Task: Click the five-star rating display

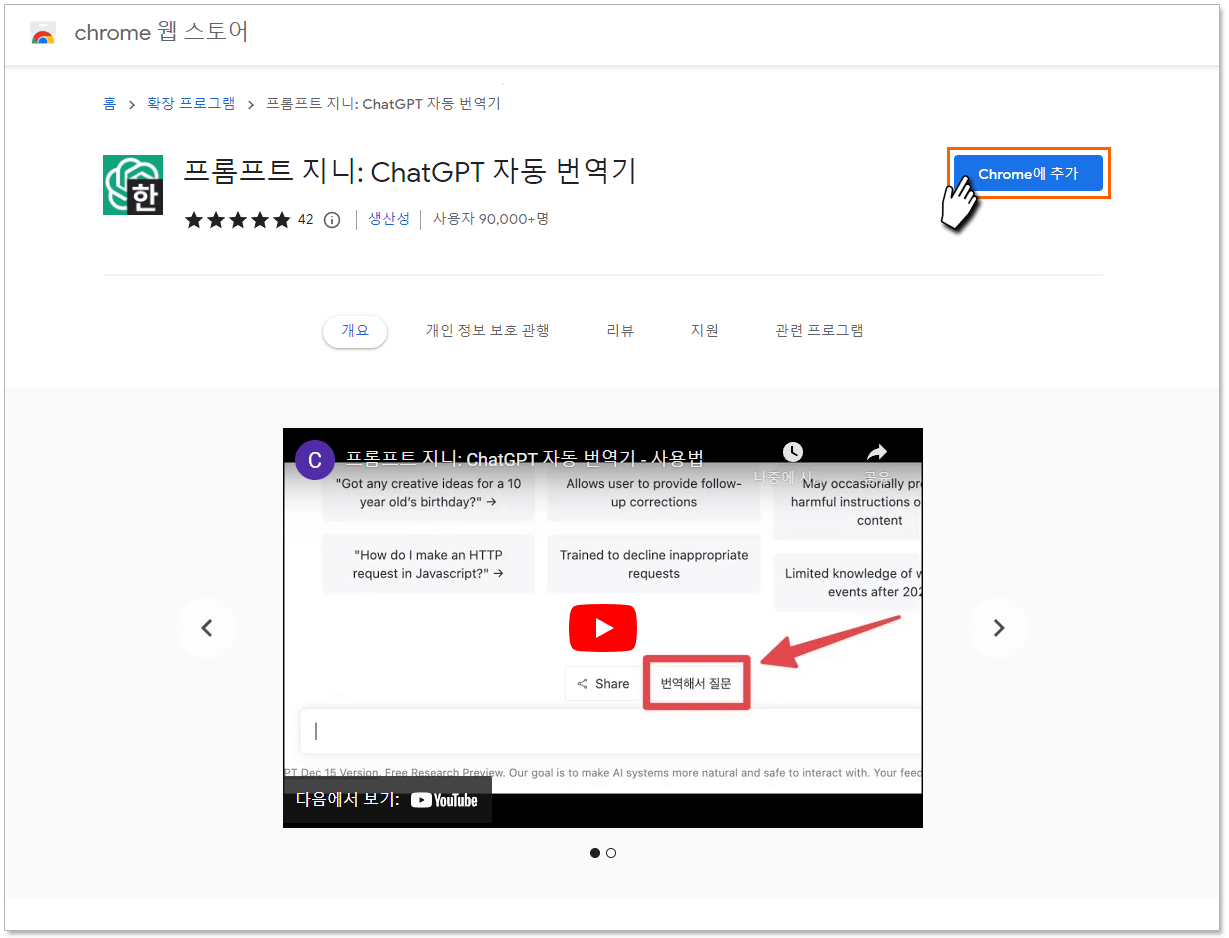Action: pos(237,219)
